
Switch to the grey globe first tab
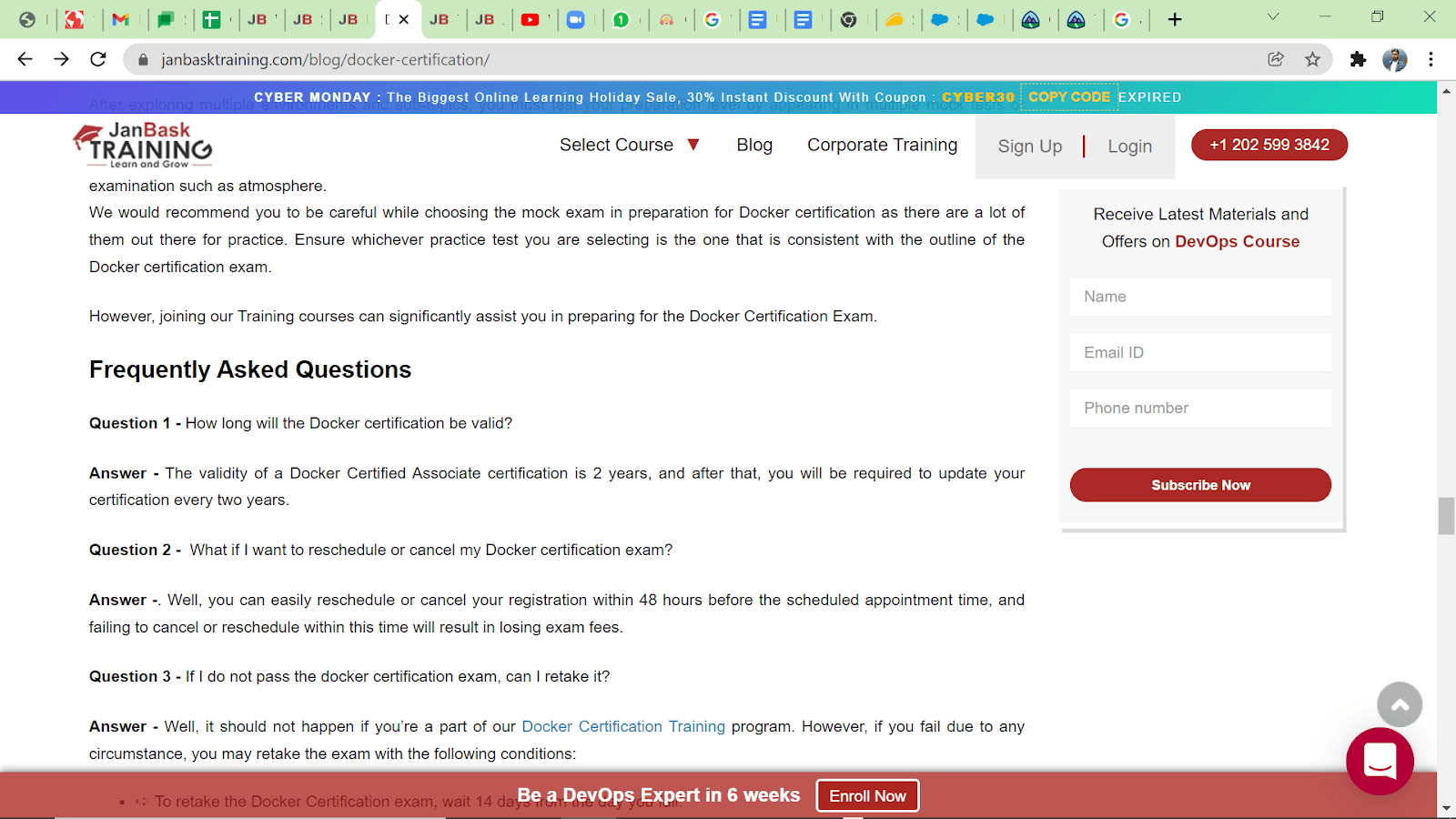click(27, 19)
